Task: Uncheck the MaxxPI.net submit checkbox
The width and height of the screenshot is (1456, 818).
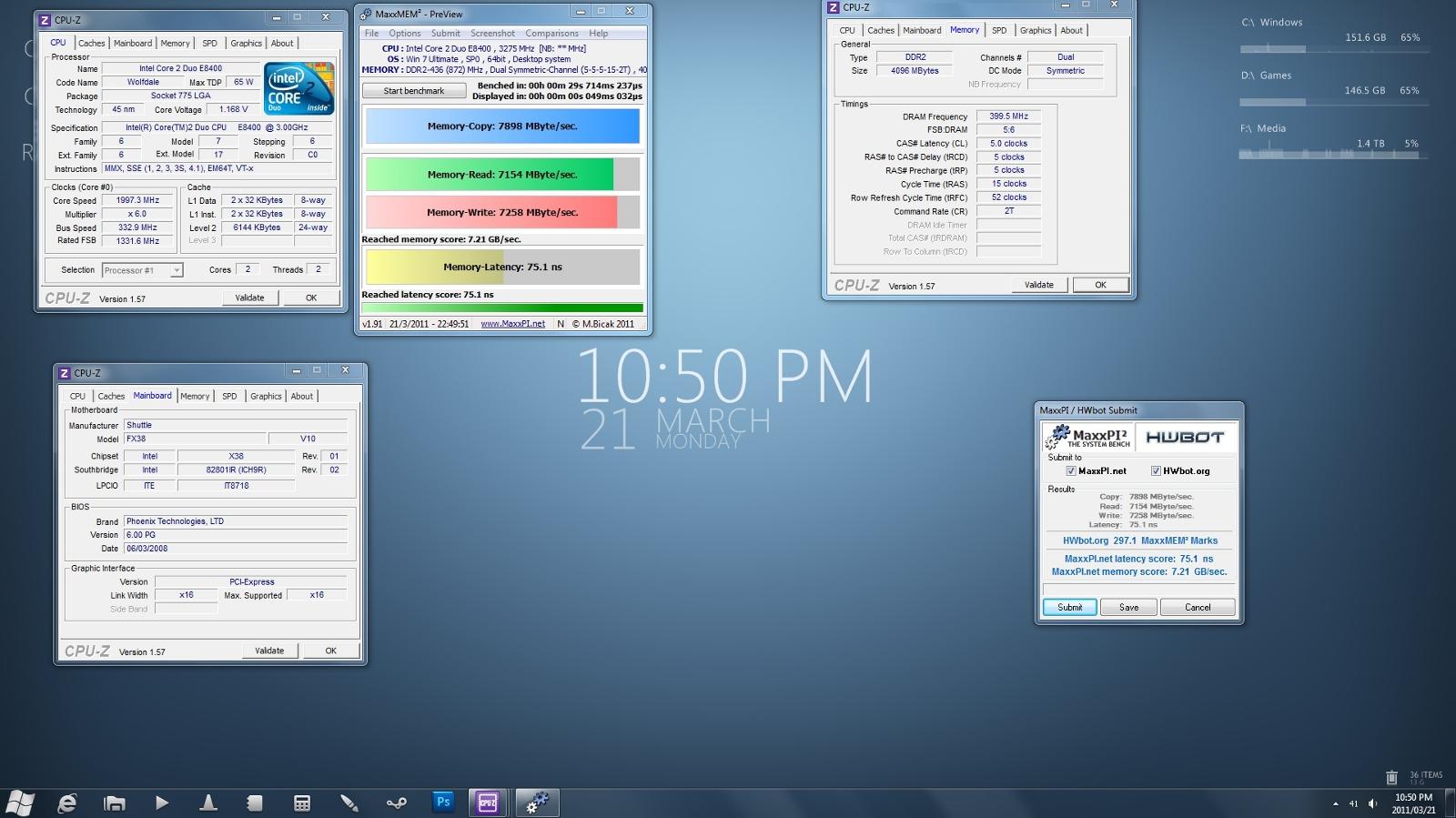Action: 1071,471
